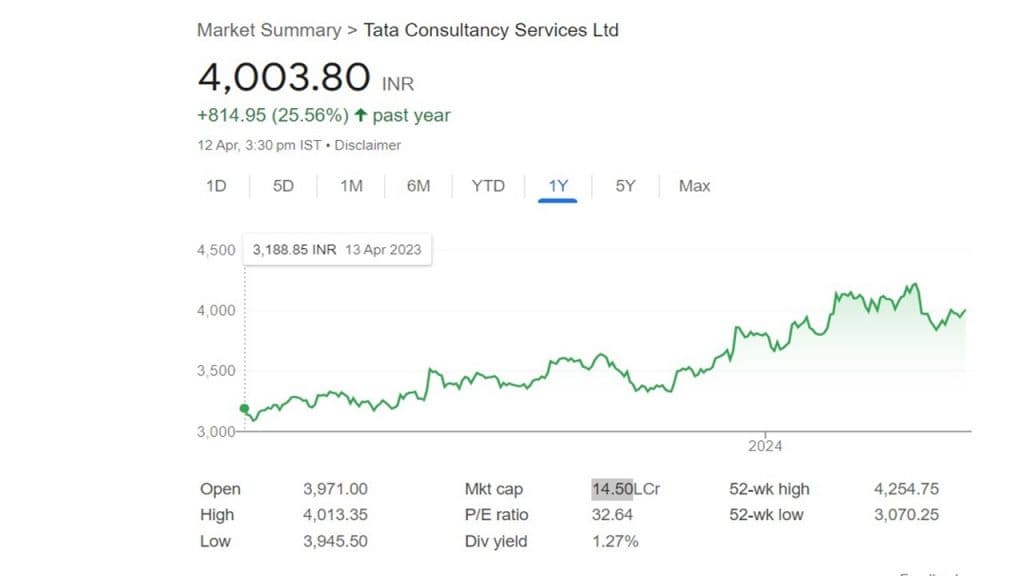Click the 3,188.85 INR chart tooltip
The height and width of the screenshot is (576, 1024).
(337, 250)
